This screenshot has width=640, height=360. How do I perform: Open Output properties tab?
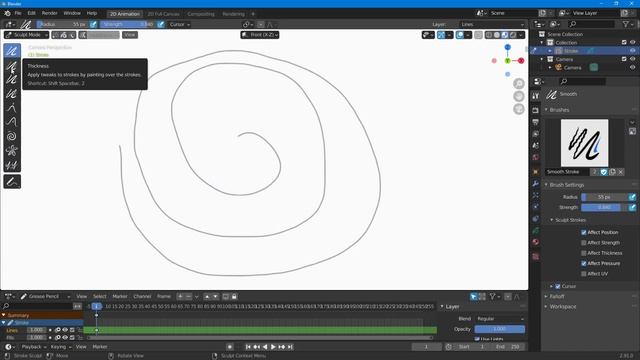click(x=536, y=122)
